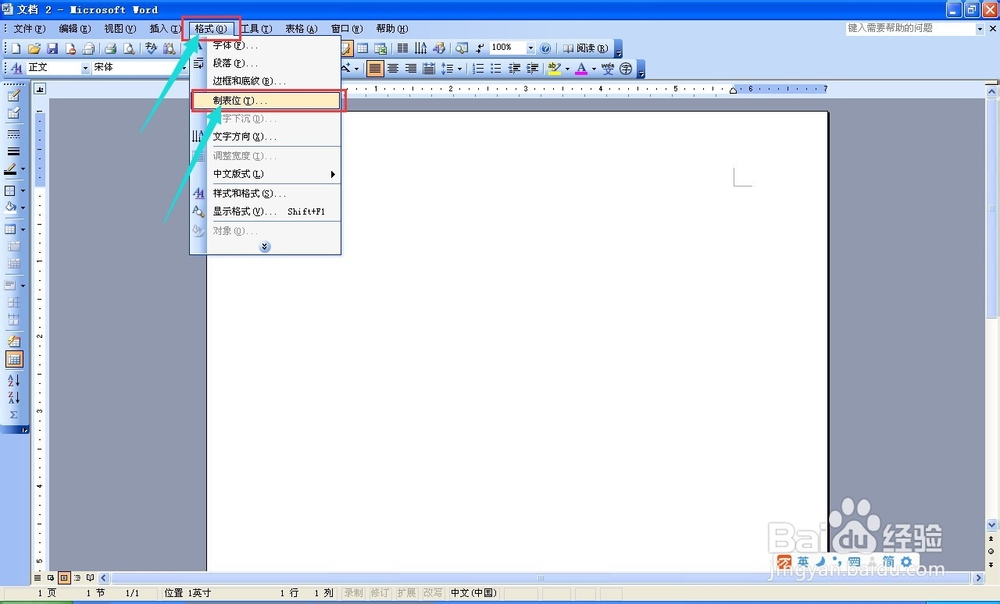
Task: Click the help question input box
Action: (x=910, y=29)
